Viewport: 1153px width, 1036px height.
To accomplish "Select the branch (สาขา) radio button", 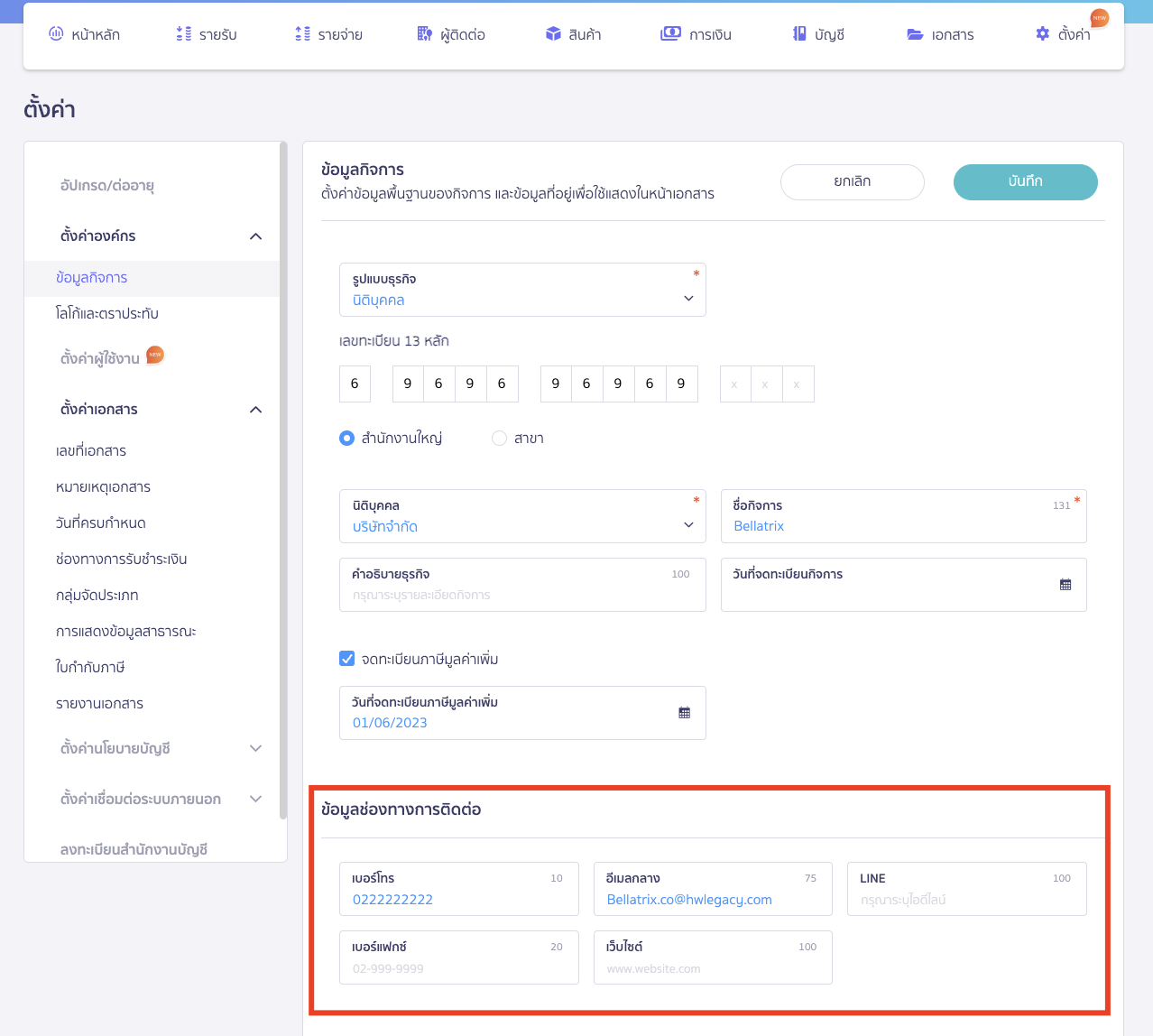I will point(499,439).
